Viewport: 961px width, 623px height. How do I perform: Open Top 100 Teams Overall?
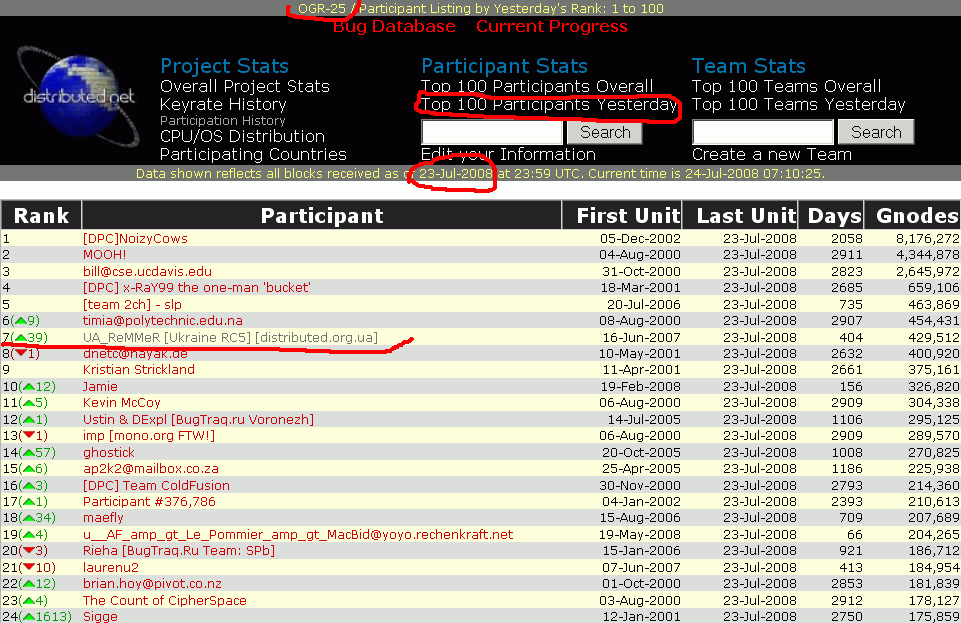(x=786, y=86)
